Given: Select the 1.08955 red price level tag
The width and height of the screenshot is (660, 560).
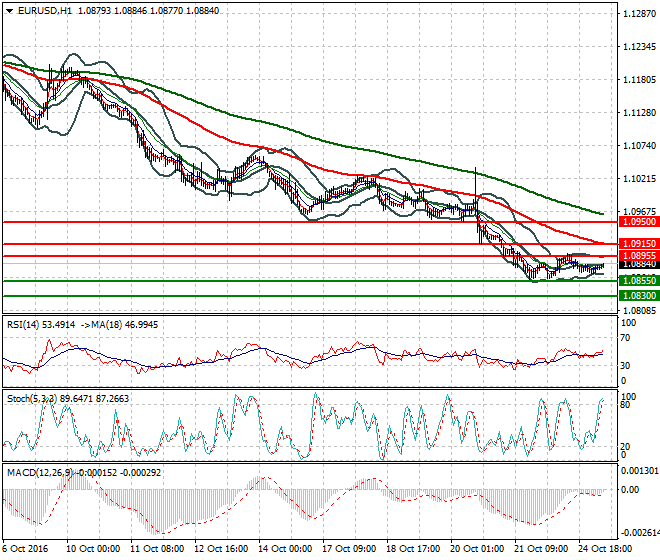Looking at the screenshot, I should 637,256.
